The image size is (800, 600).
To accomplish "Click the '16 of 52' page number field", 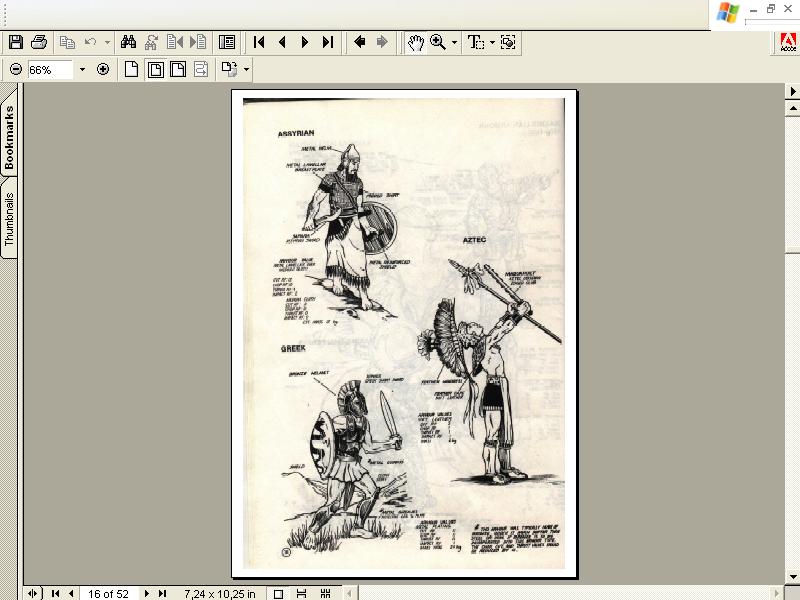I will (x=108, y=594).
